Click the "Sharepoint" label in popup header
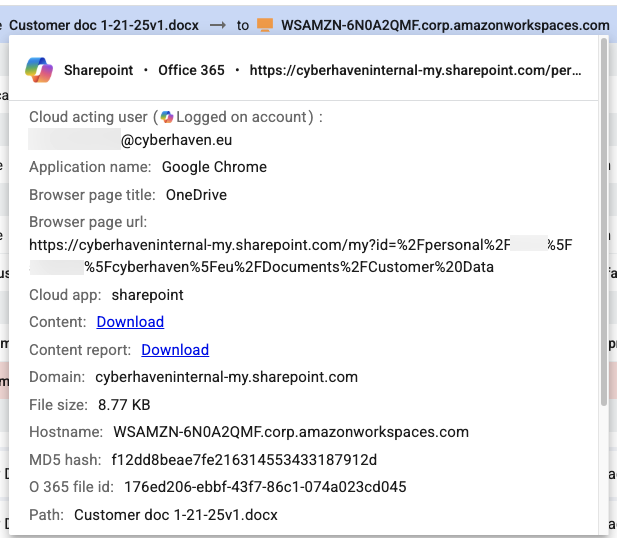 tap(98, 71)
